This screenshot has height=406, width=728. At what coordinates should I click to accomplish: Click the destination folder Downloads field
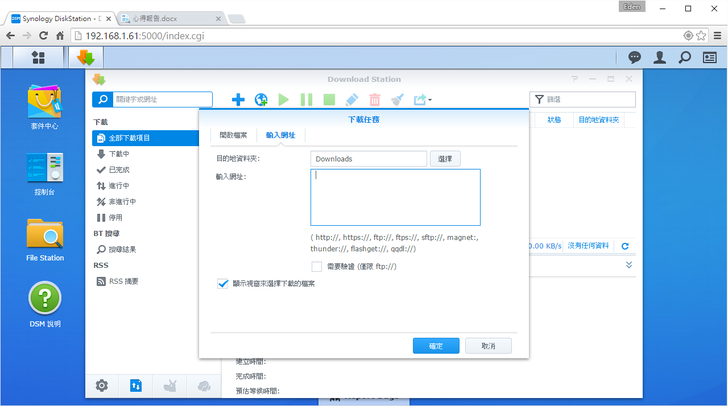click(x=369, y=159)
